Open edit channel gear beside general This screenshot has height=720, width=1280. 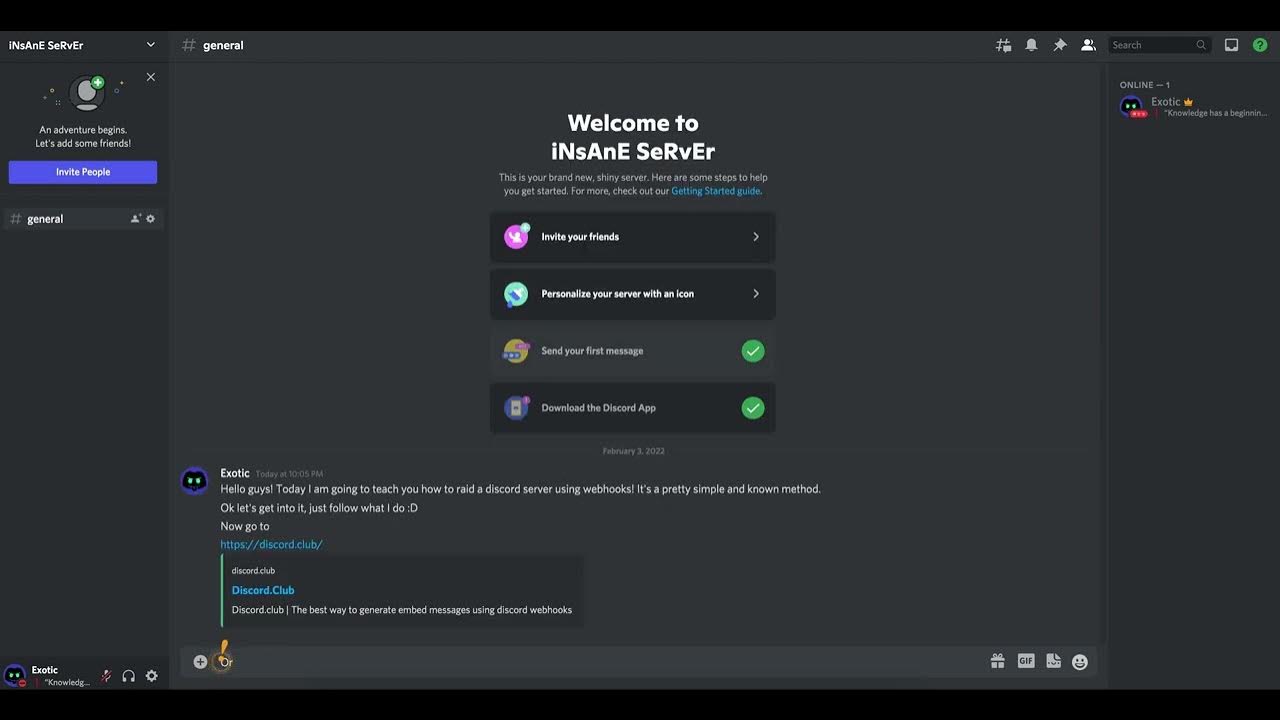151,219
